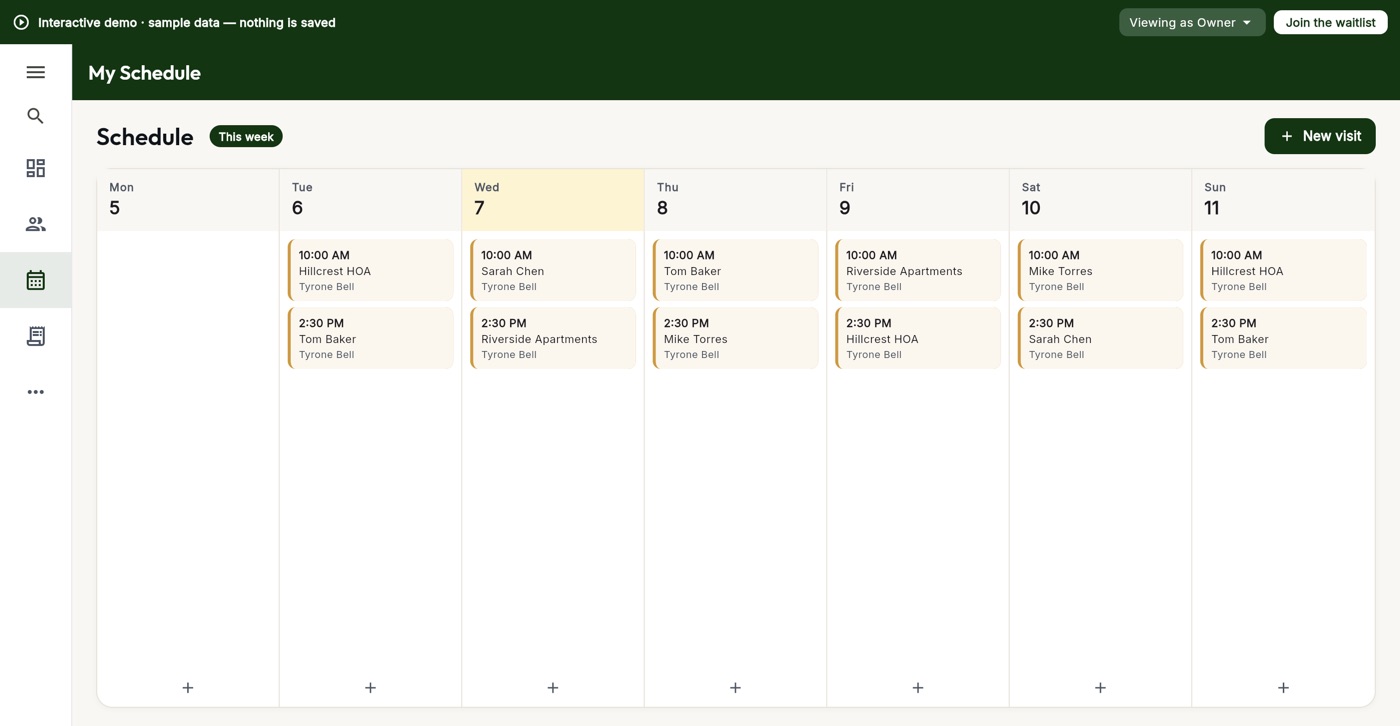Screen dimensions: 1400x726
Task: Open Saturday 10:00 AM Mike Torres visit
Action: point(1101,270)
